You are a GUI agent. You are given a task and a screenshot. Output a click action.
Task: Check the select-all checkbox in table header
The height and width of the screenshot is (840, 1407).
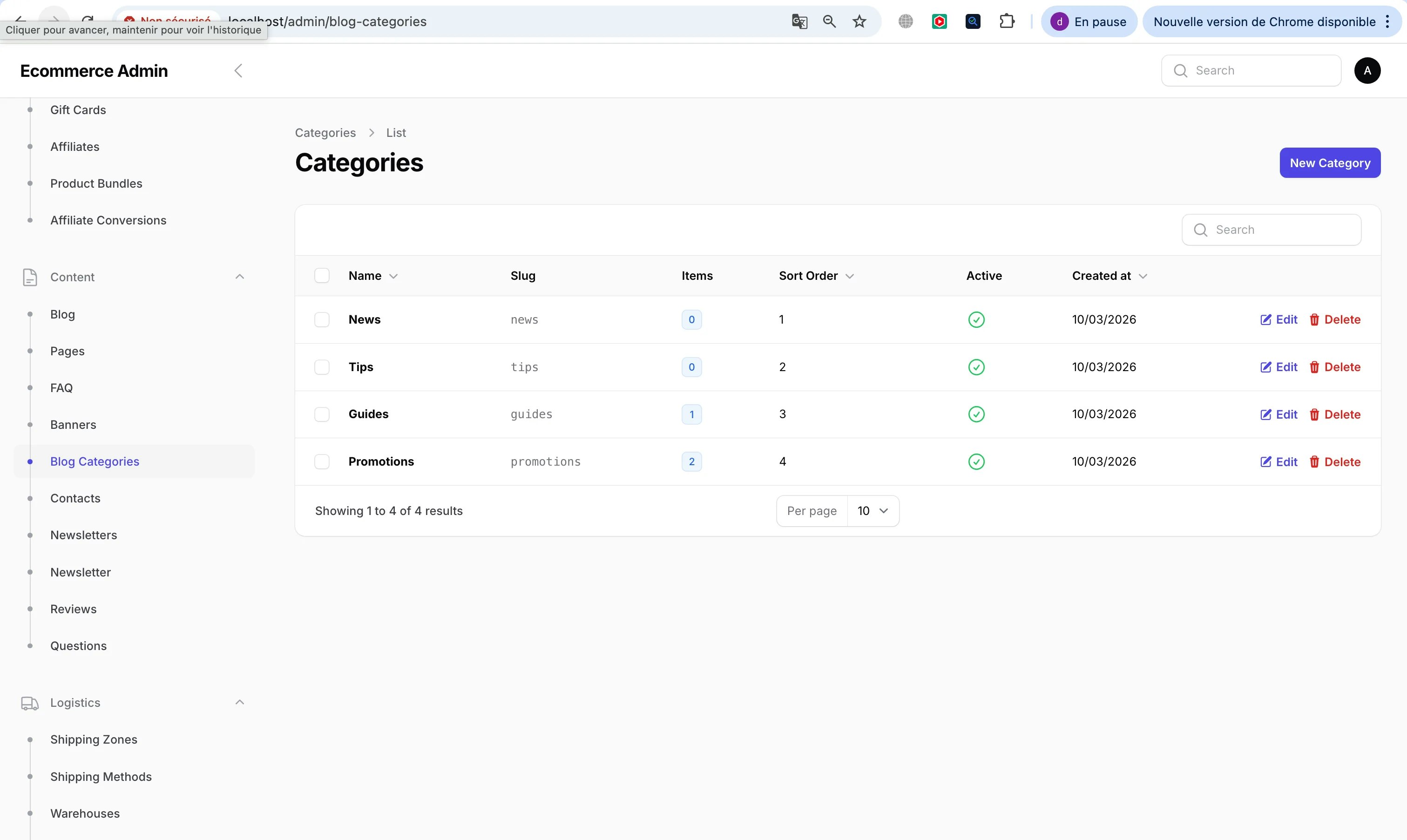[x=322, y=275]
